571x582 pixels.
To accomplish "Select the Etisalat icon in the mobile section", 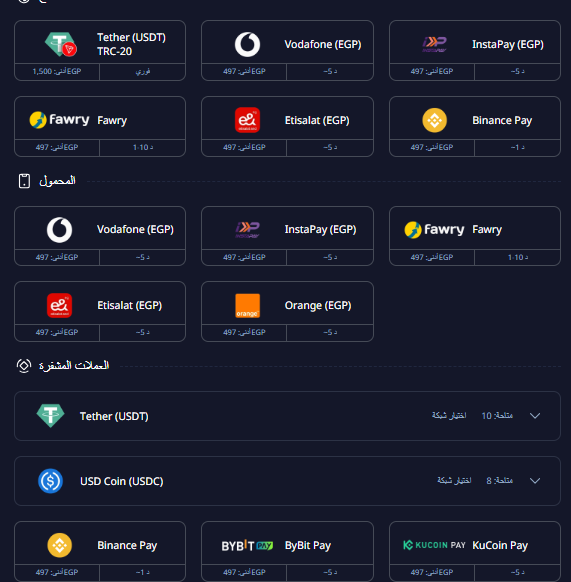I will tap(59, 305).
